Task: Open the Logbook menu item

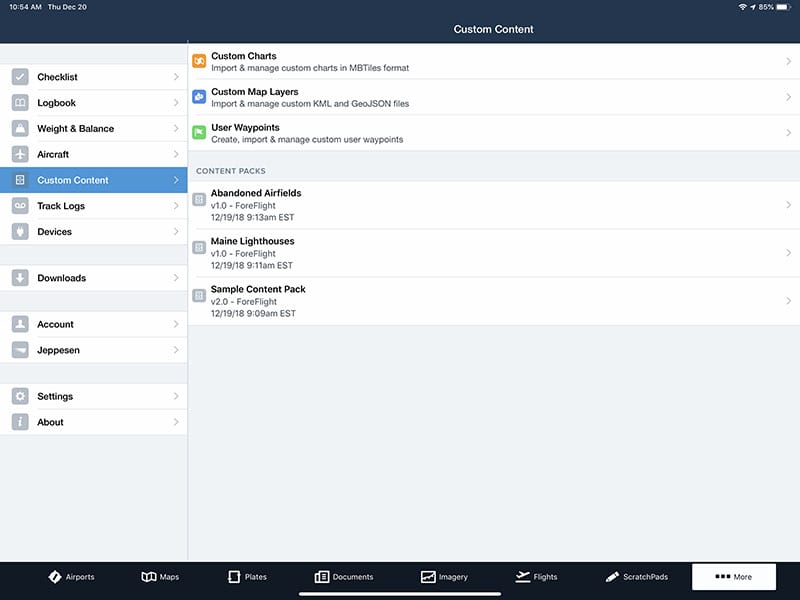Action: [x=94, y=103]
